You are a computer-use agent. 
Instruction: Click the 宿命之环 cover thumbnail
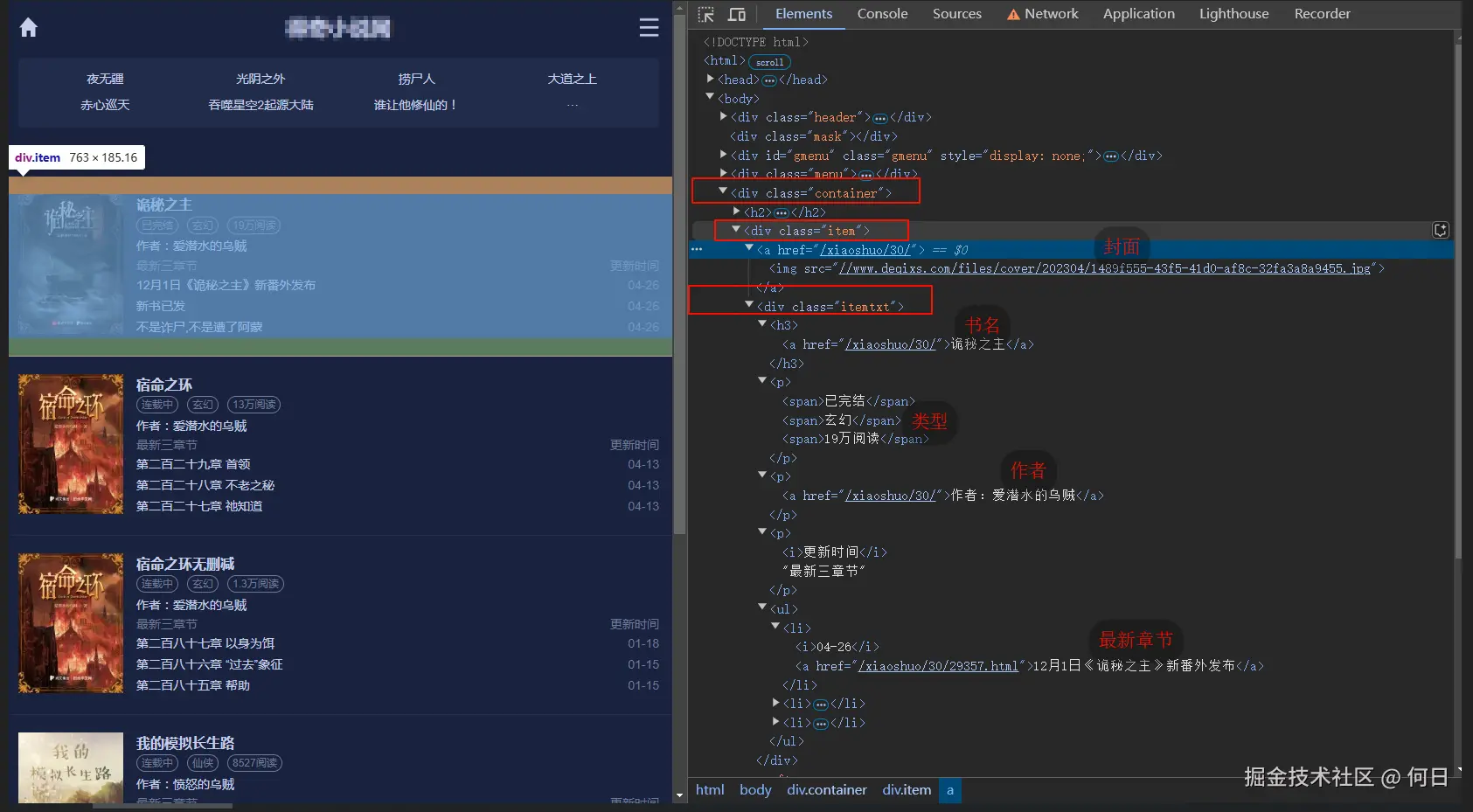[71, 444]
